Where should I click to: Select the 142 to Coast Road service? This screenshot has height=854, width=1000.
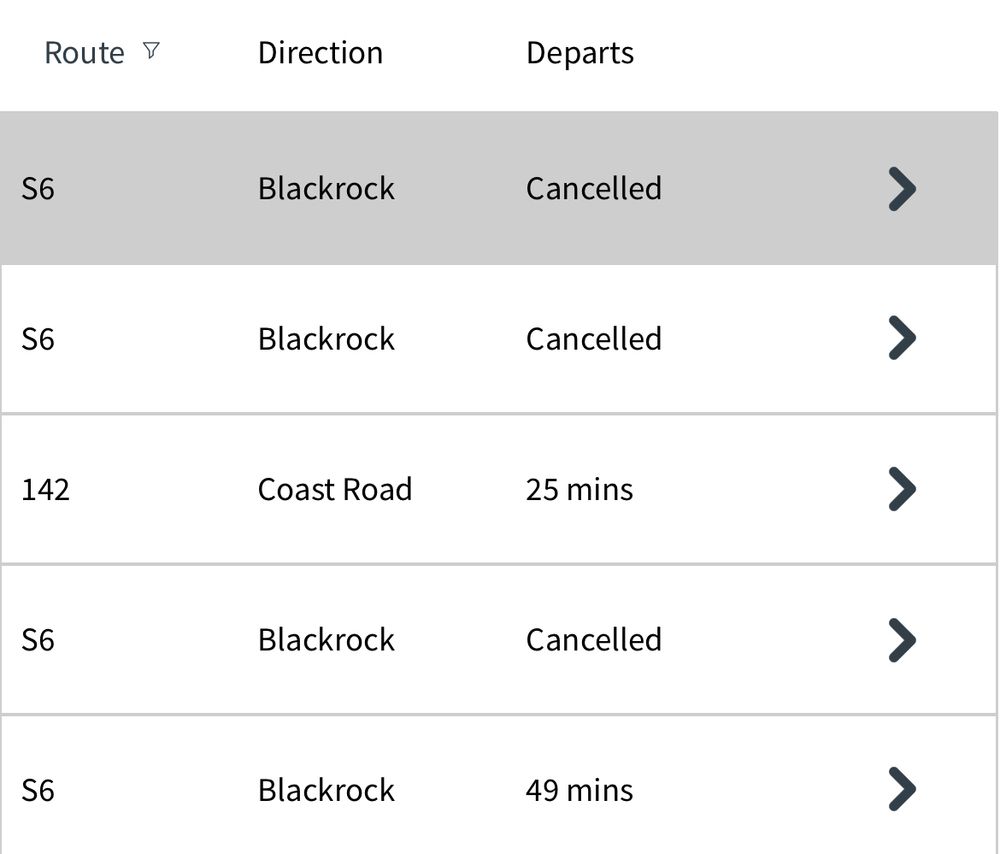(450, 489)
